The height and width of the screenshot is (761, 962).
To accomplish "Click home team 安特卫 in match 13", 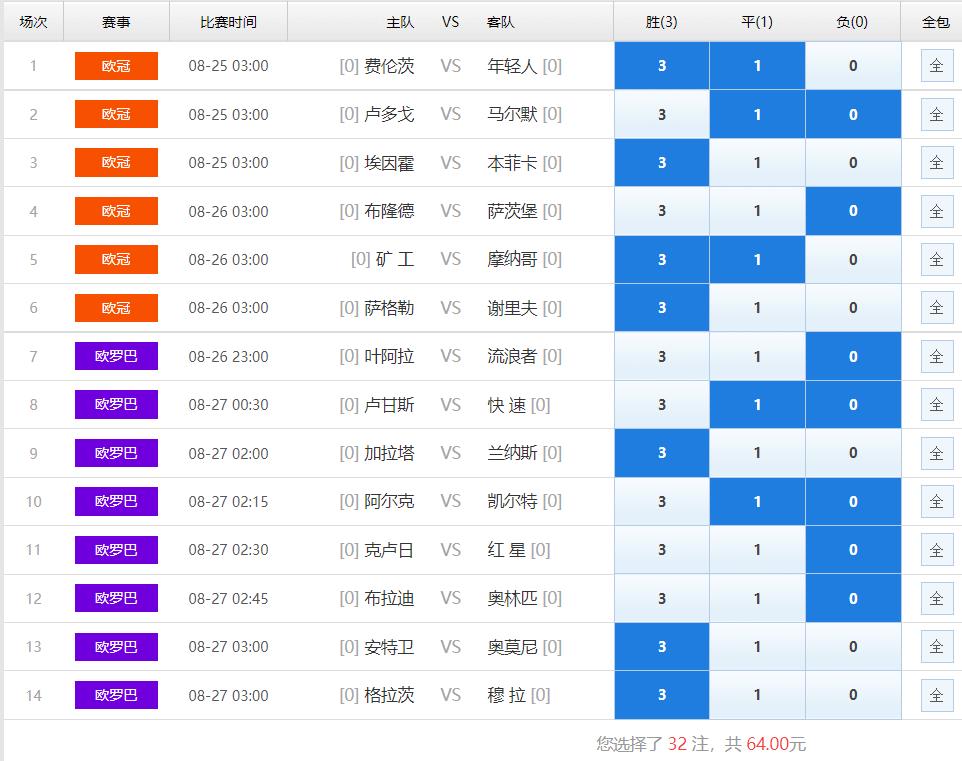I will coord(389,647).
